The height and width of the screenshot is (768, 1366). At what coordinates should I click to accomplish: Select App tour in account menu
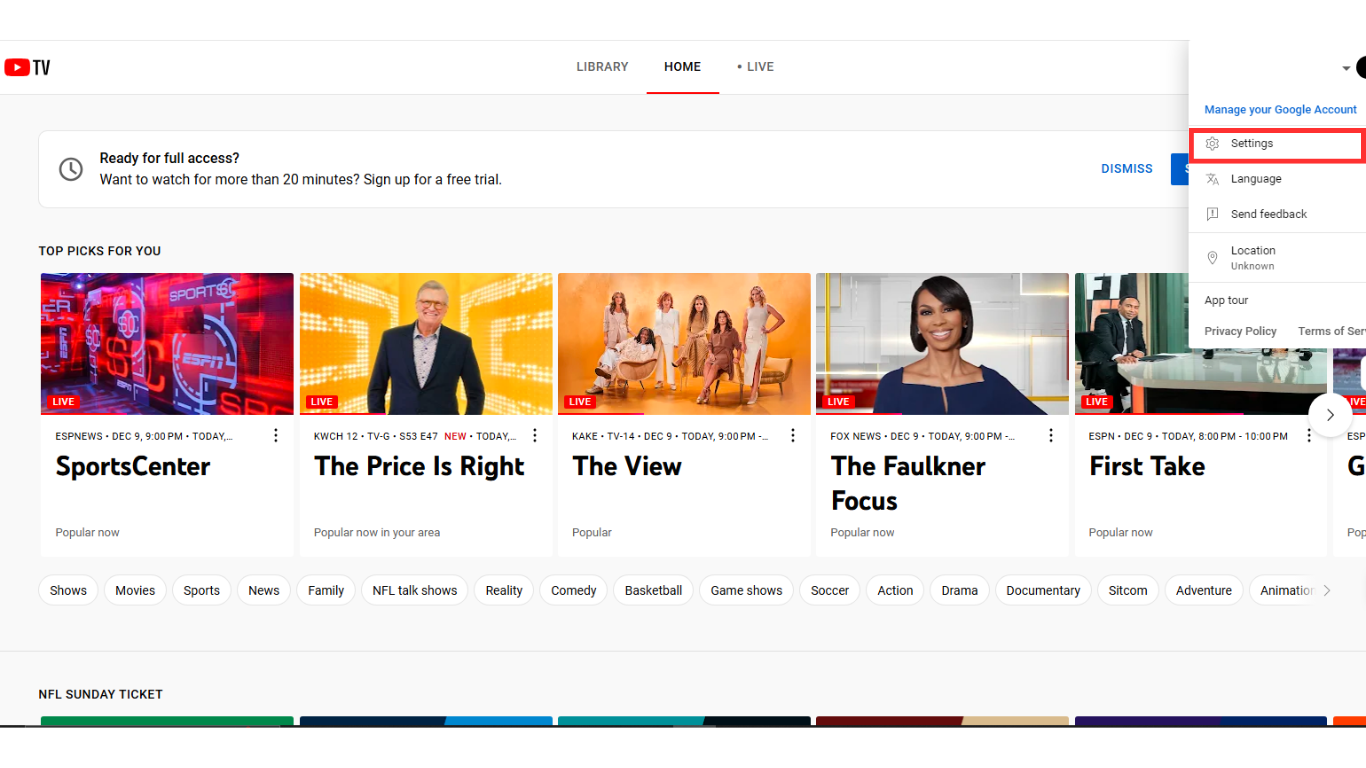[1226, 300]
